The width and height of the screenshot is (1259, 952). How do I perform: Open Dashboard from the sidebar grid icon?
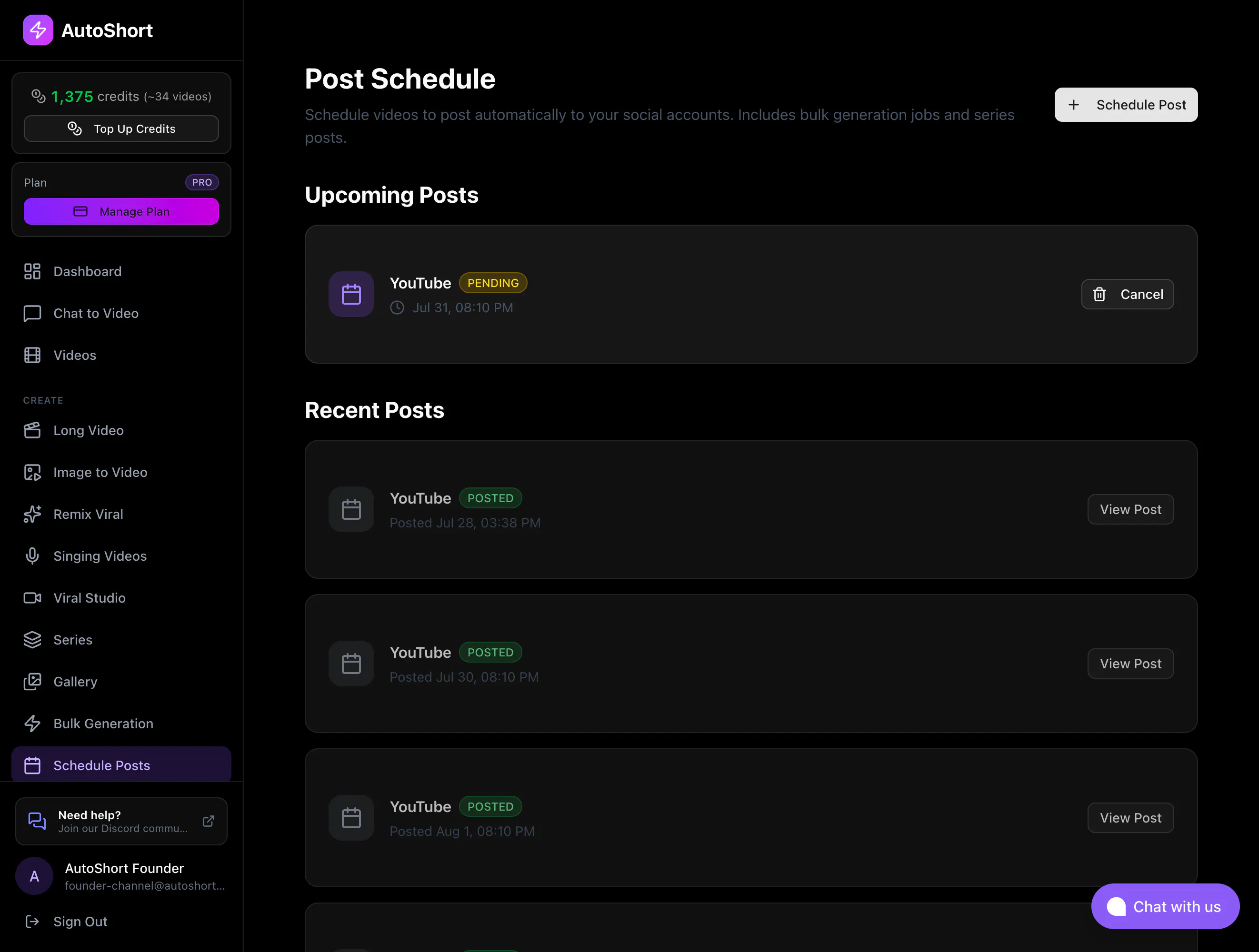[32, 271]
